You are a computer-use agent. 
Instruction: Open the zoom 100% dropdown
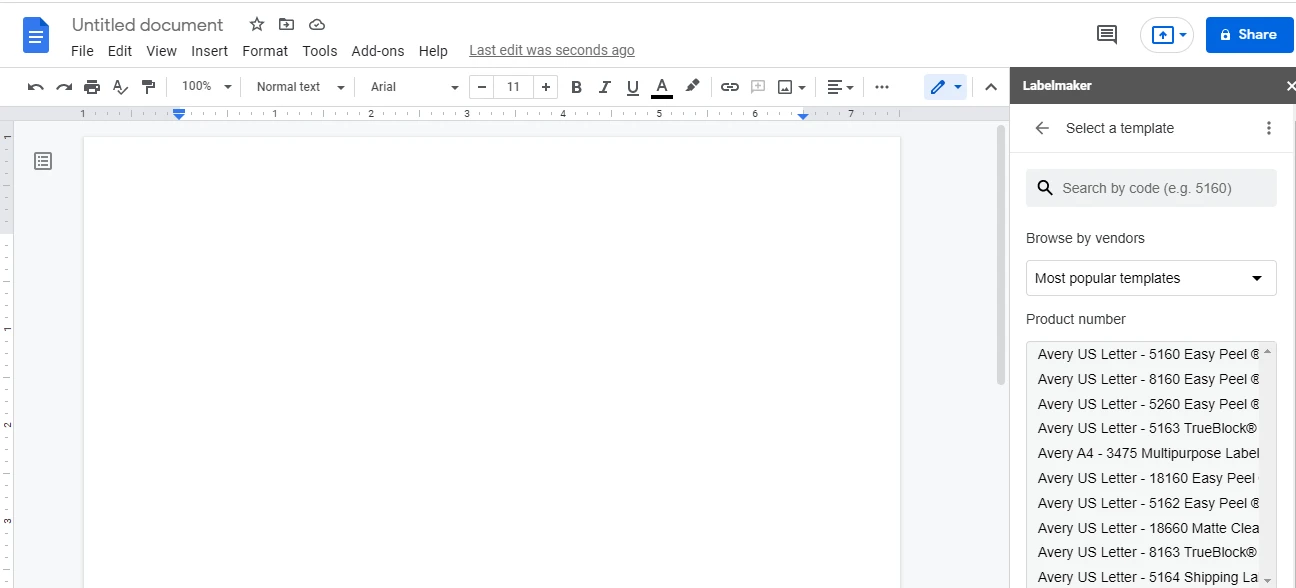coord(206,87)
